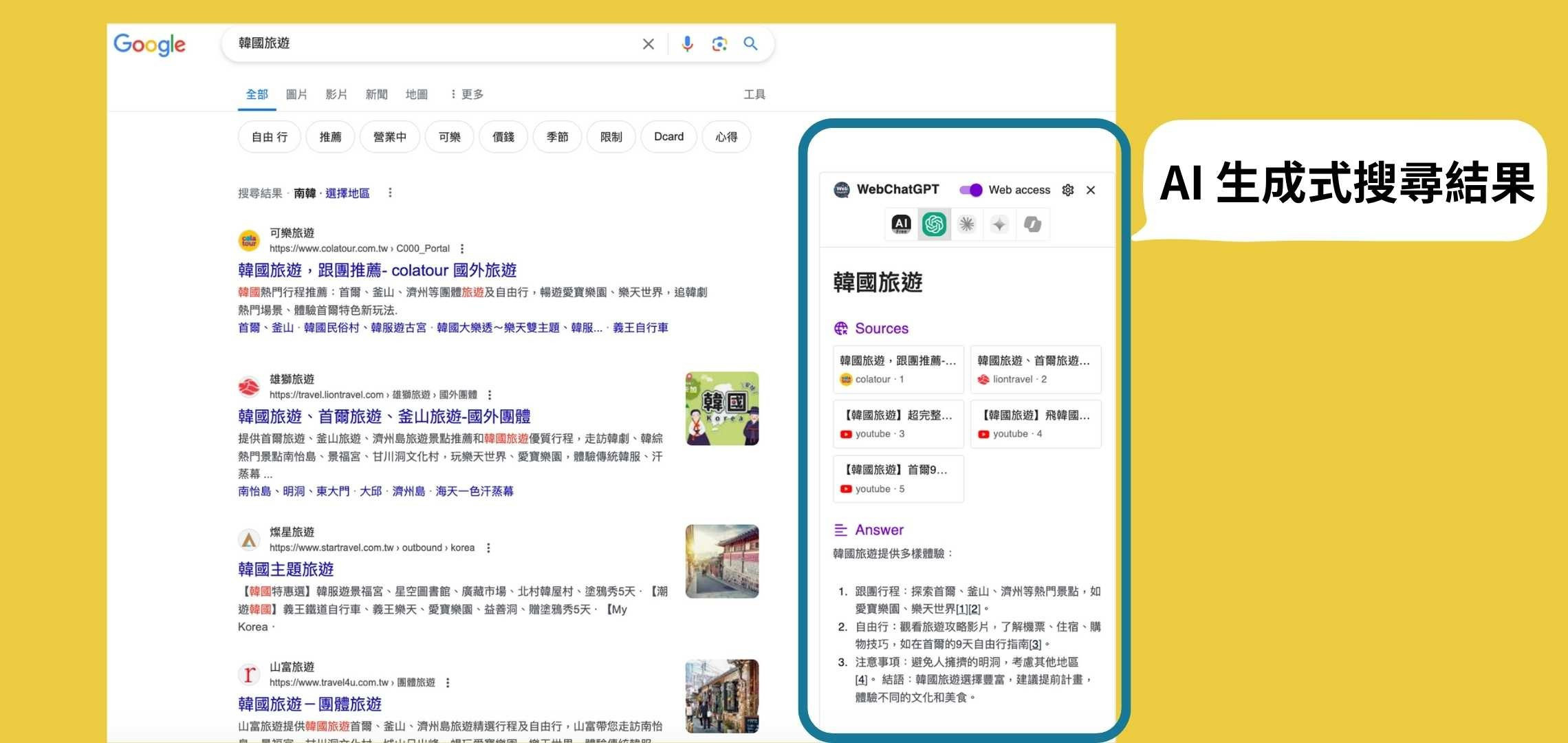This screenshot has height=743, width=1568.
Task: Select the 推薦 filter chip
Action: point(330,137)
